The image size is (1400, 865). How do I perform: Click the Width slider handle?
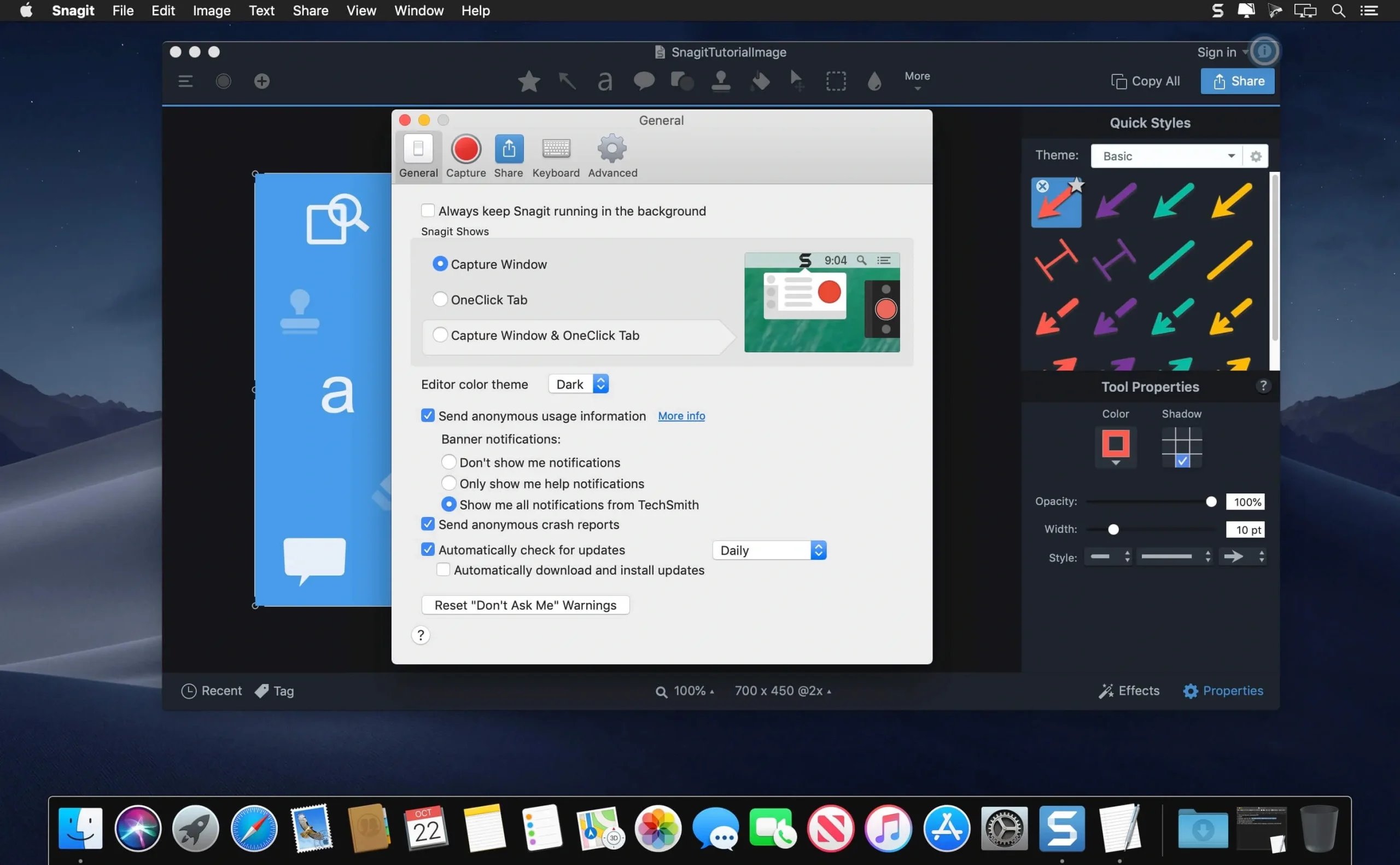pyautogui.click(x=1113, y=529)
